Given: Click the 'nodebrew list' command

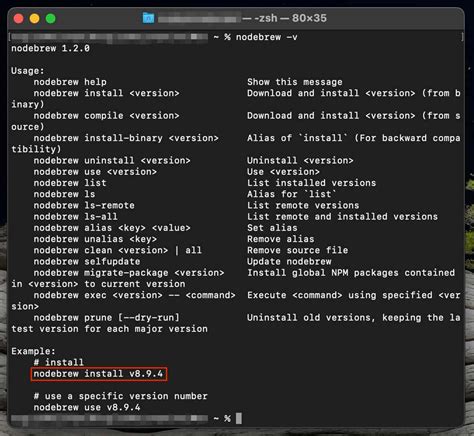Looking at the screenshot, I should point(70,183).
